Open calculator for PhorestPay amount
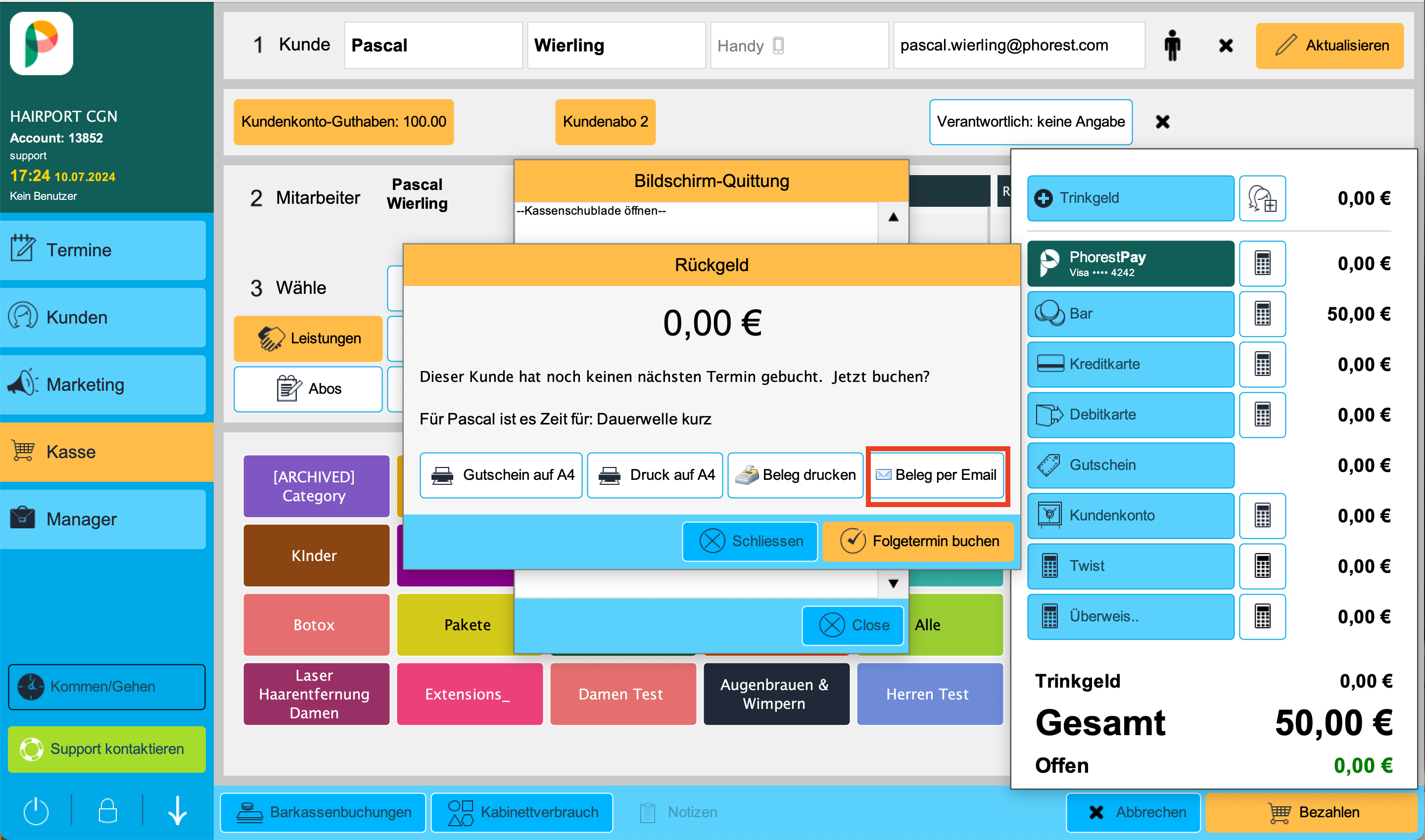Viewport: 1425px width, 840px height. (1262, 263)
